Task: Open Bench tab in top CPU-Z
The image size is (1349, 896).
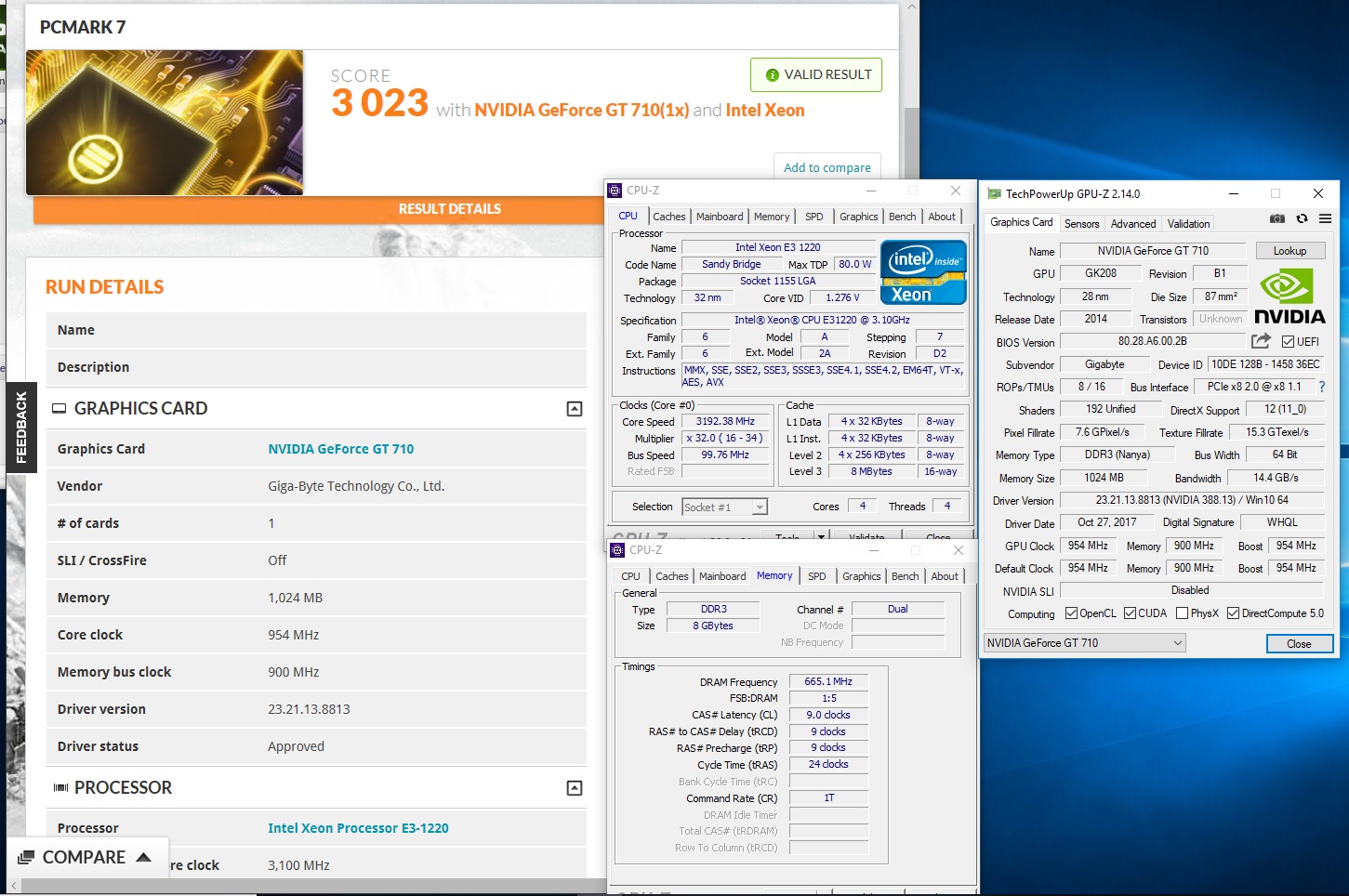Action: pyautogui.click(x=902, y=217)
